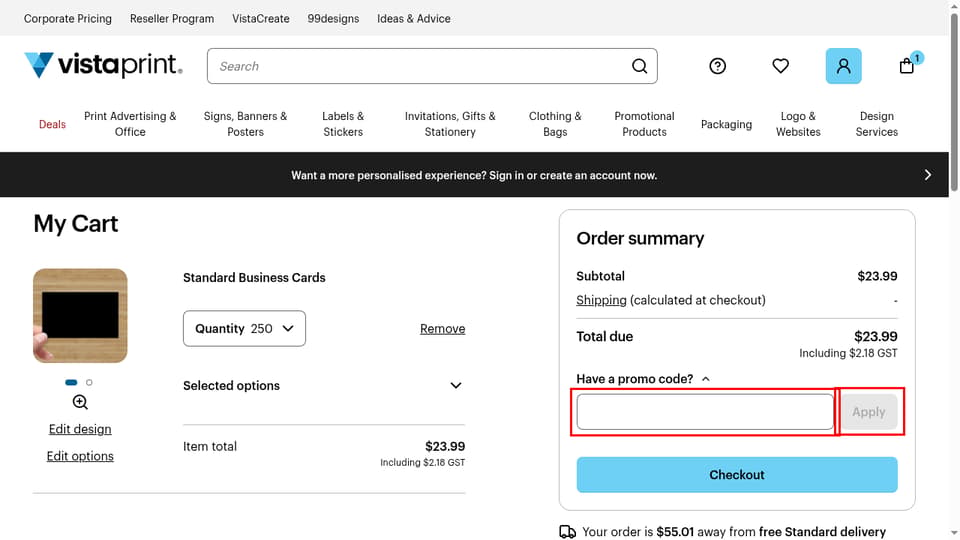The image size is (960, 540).
Task: Click the Standard Business Cards title
Action: [x=254, y=277]
